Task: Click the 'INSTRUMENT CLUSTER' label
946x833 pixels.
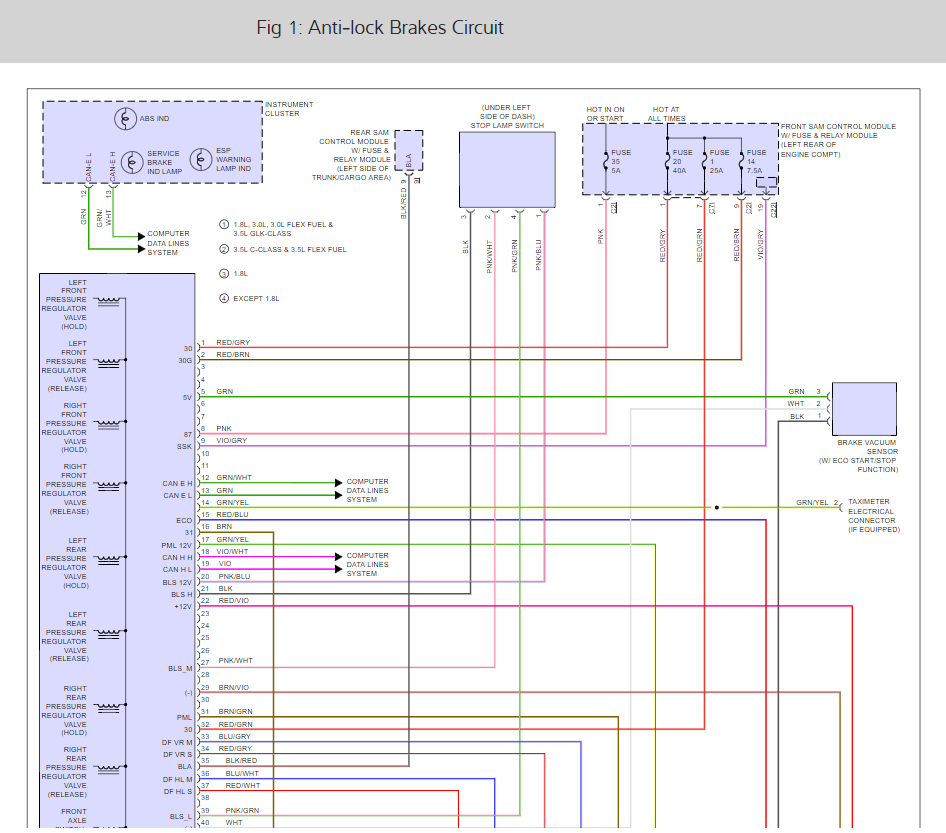Action: point(288,109)
